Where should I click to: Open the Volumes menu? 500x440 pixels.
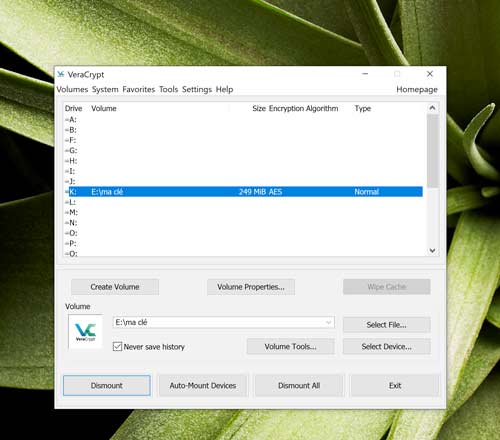point(72,89)
